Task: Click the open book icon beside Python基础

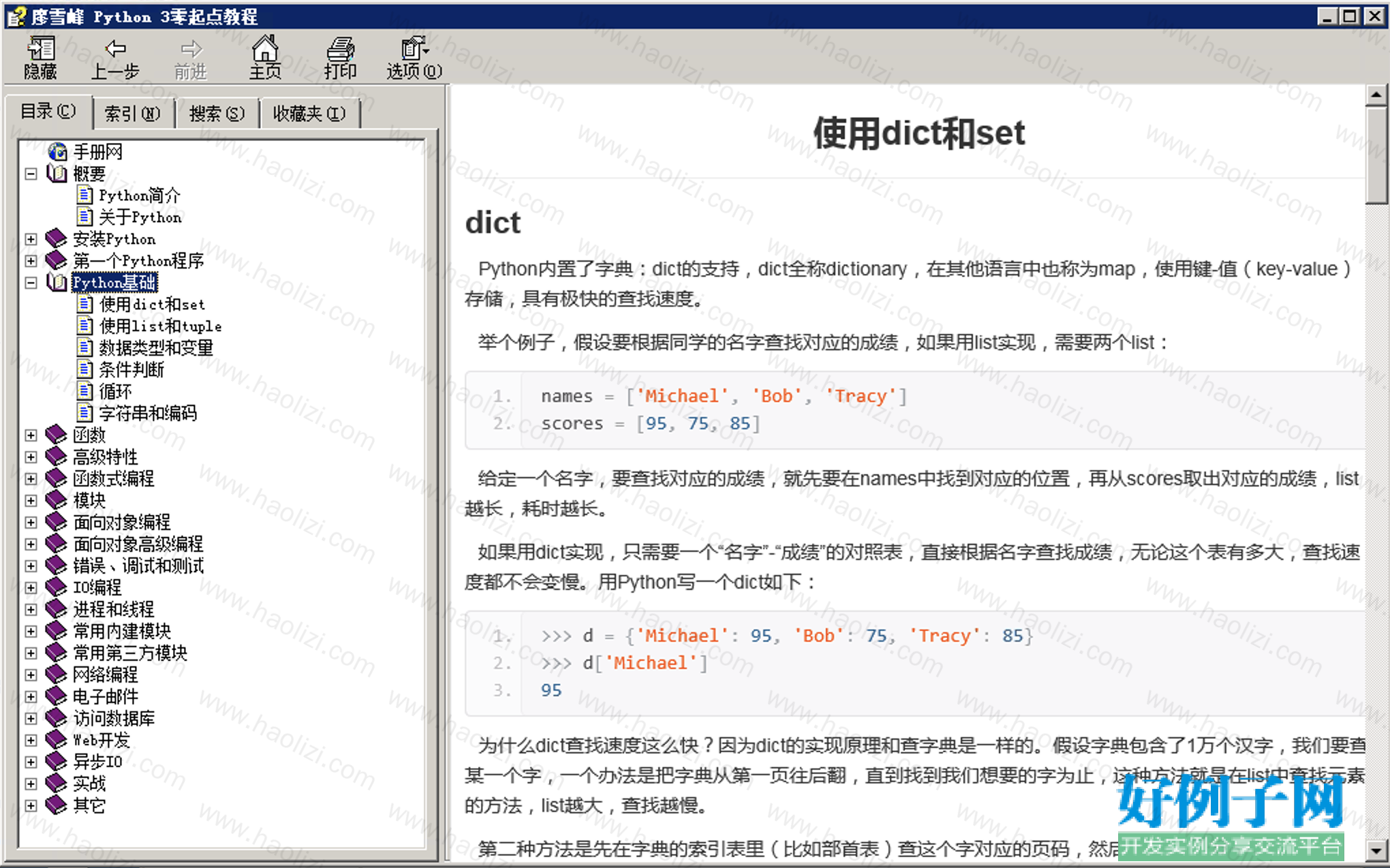Action: click(x=57, y=282)
